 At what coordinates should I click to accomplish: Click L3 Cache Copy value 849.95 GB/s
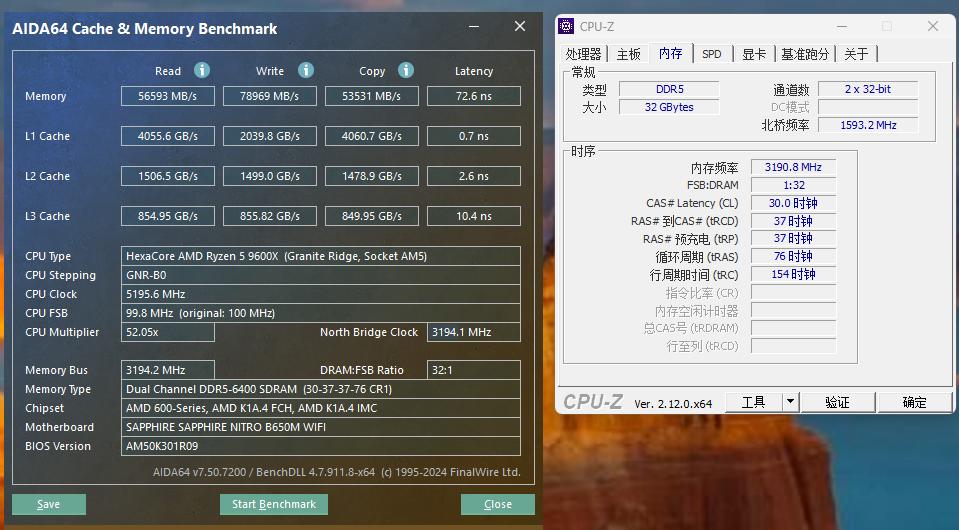click(x=372, y=216)
